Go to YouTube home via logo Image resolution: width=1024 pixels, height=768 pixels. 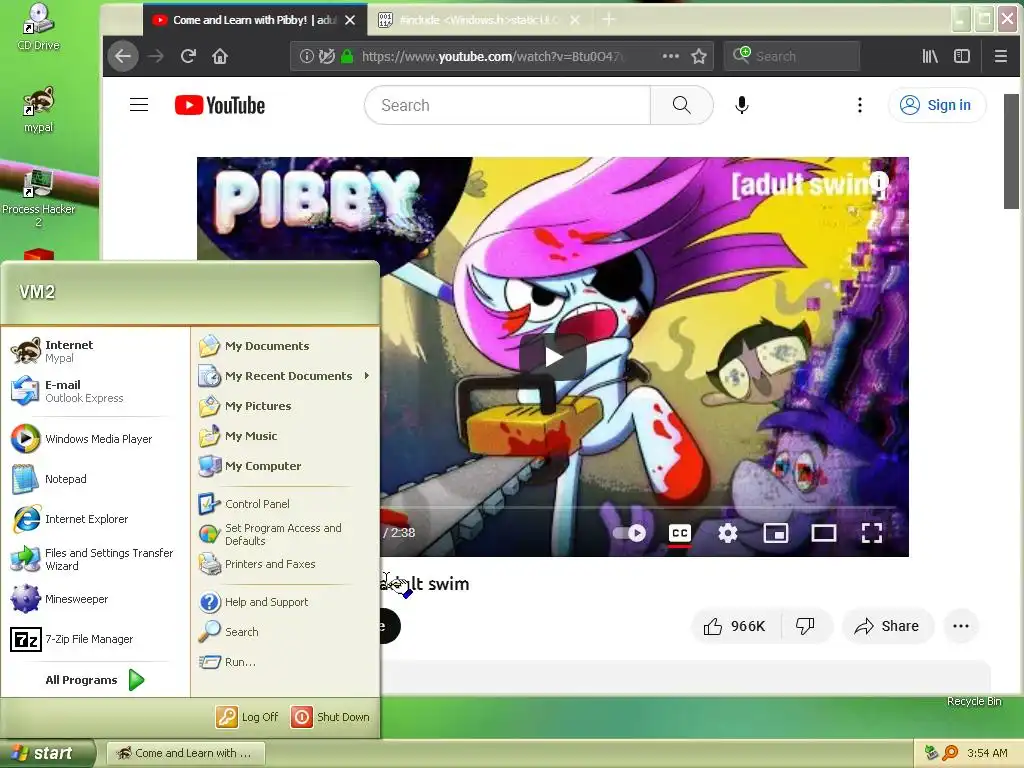tap(220, 105)
